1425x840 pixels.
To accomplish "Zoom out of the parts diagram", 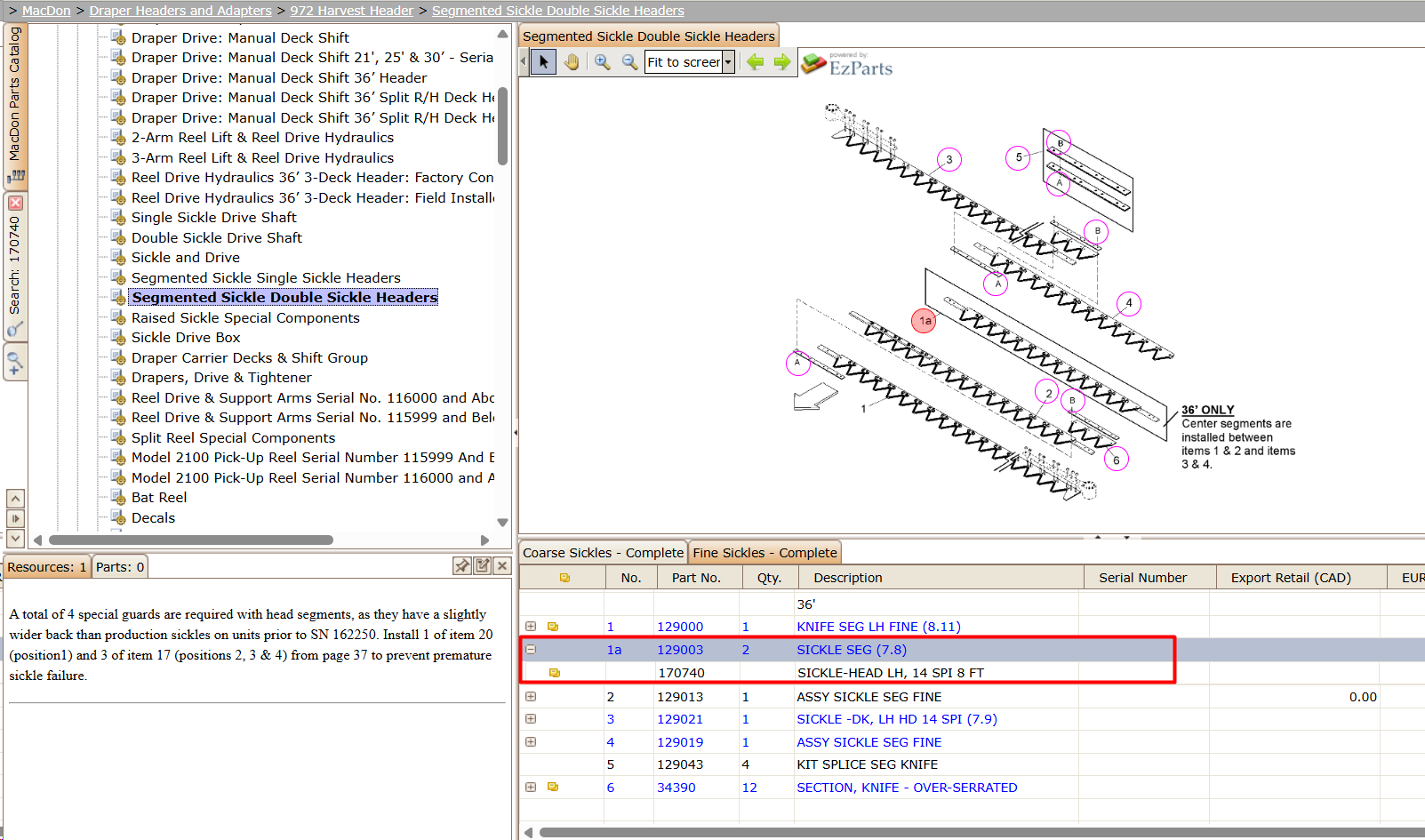I will coord(629,62).
